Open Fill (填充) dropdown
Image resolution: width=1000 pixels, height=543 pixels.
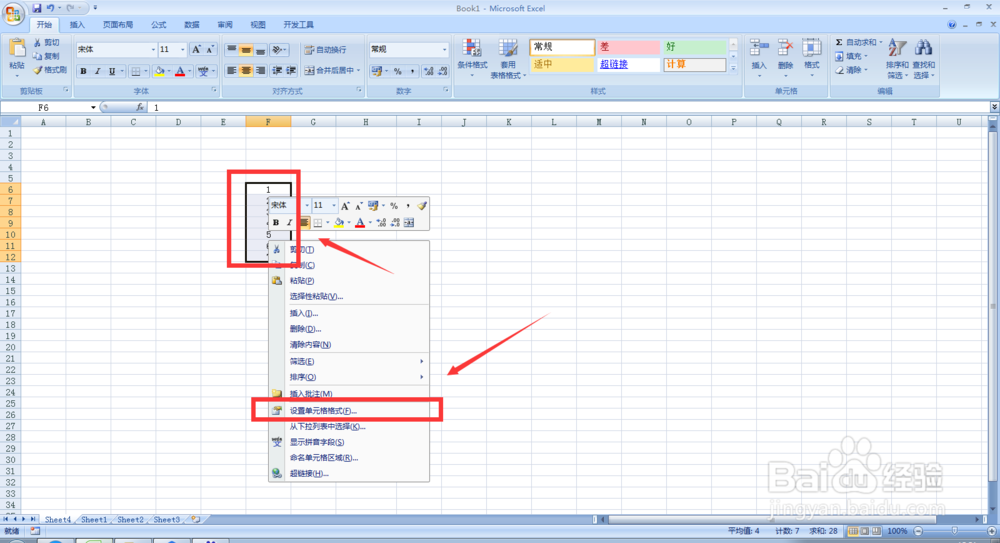851,56
